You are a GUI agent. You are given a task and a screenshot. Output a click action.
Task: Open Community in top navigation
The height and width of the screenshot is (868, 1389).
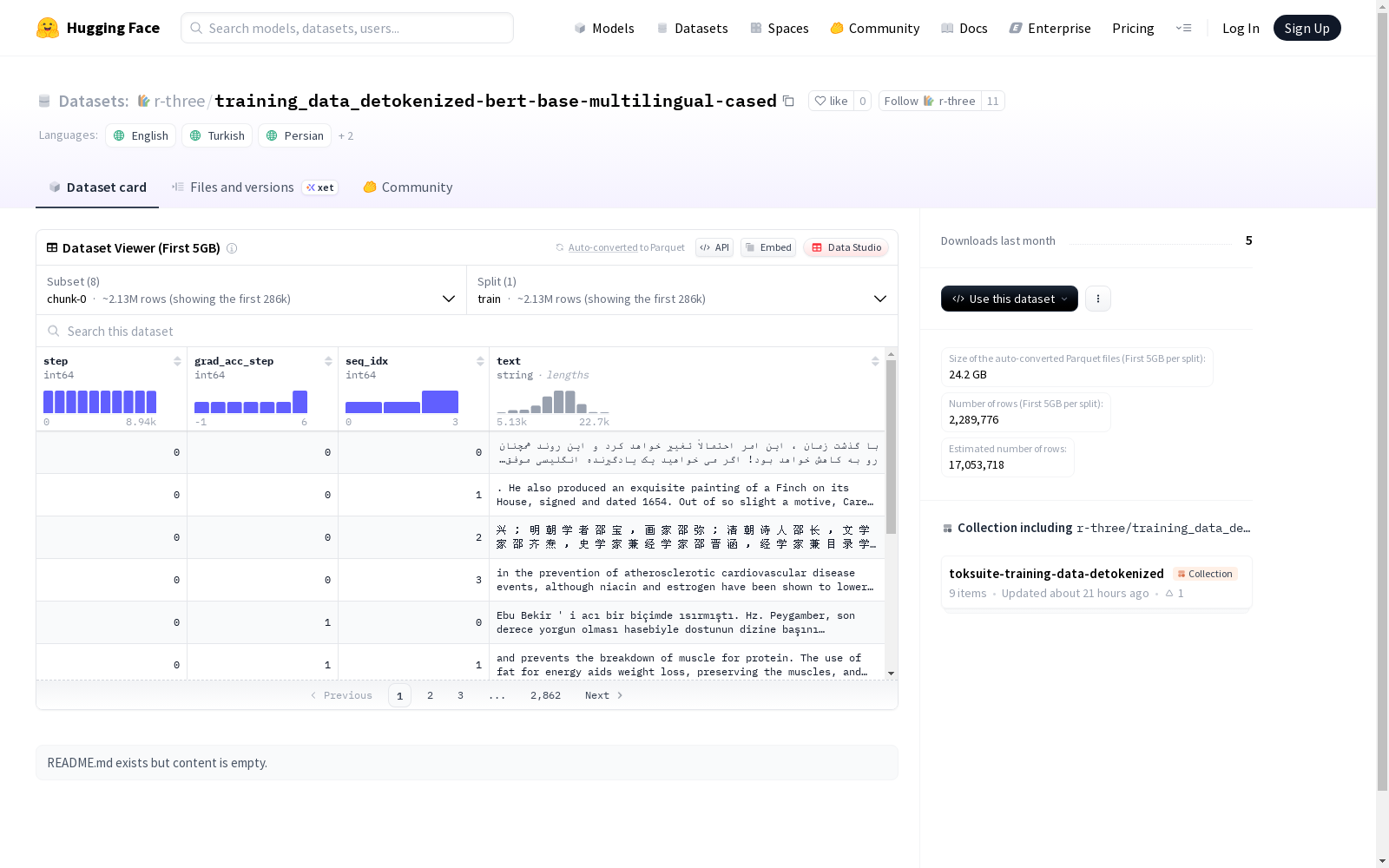click(875, 28)
